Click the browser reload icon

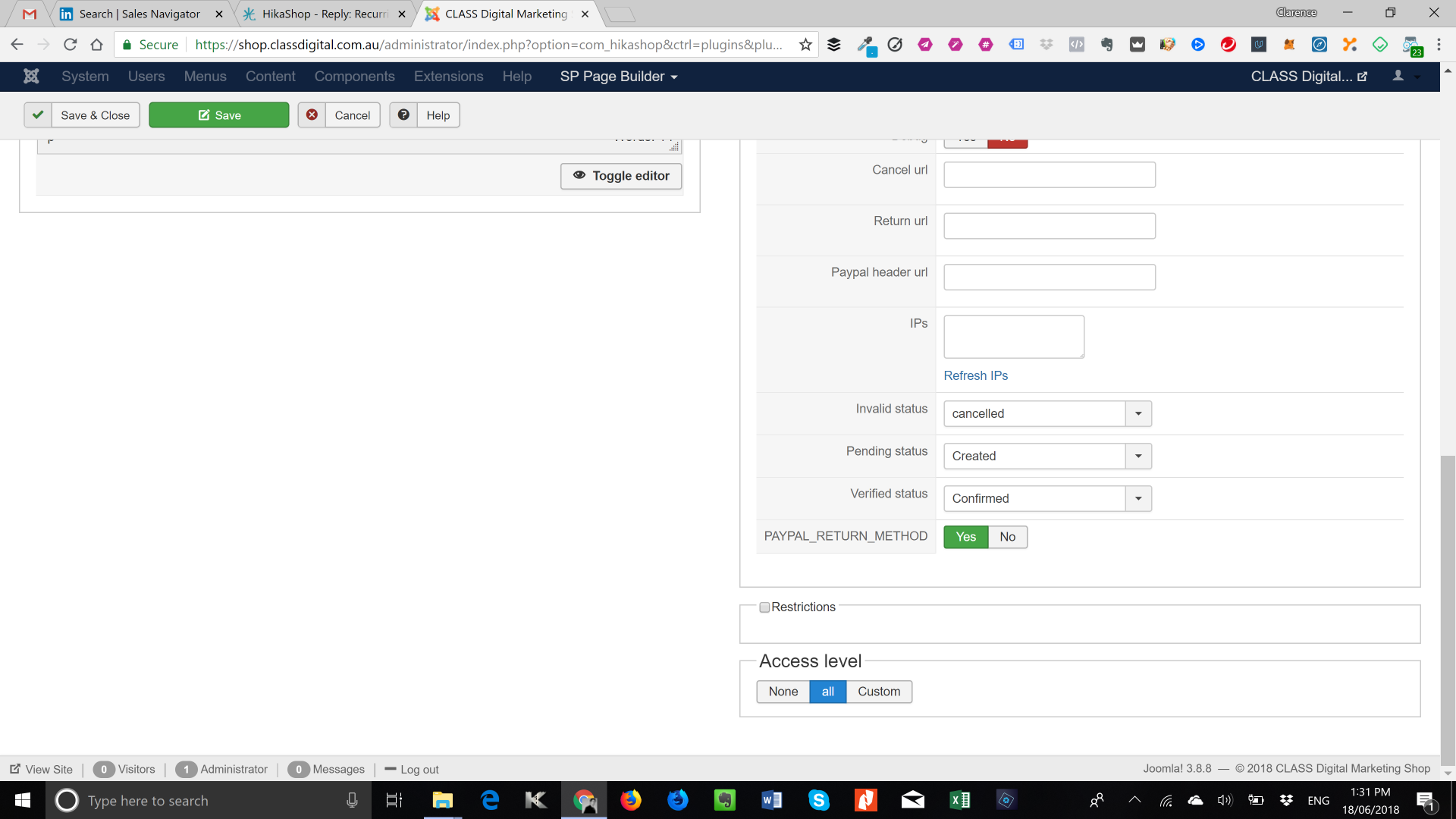(x=70, y=45)
